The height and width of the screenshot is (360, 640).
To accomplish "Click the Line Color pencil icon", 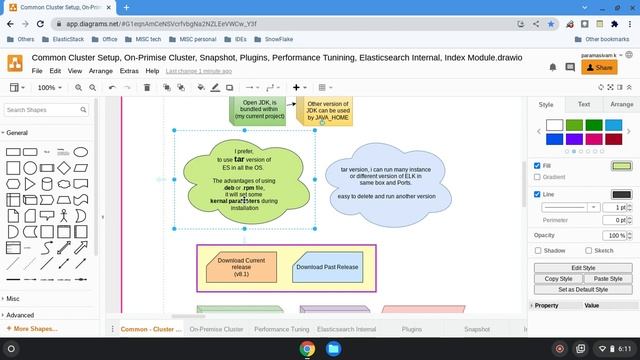I will (215, 88).
